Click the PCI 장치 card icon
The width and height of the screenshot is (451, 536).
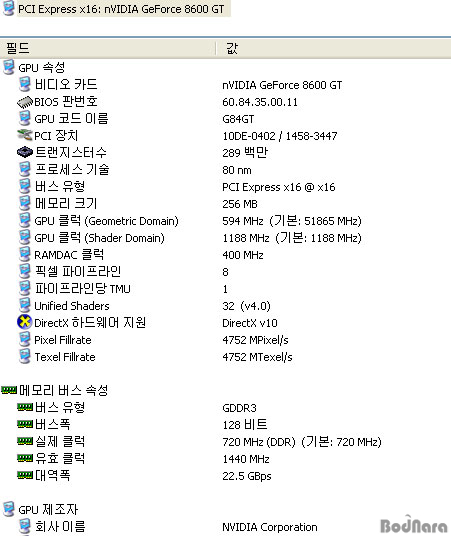25,135
